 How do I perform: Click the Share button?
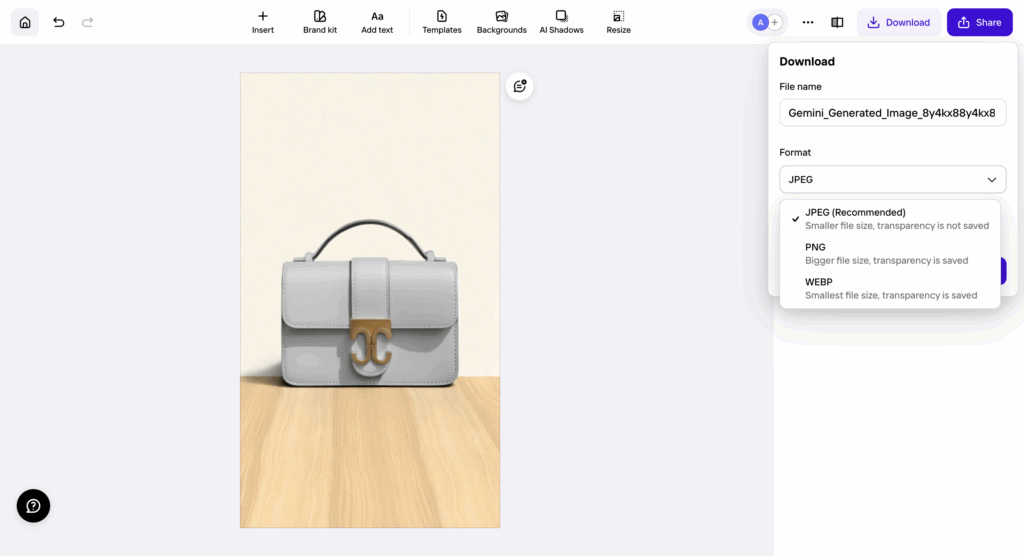click(x=979, y=22)
